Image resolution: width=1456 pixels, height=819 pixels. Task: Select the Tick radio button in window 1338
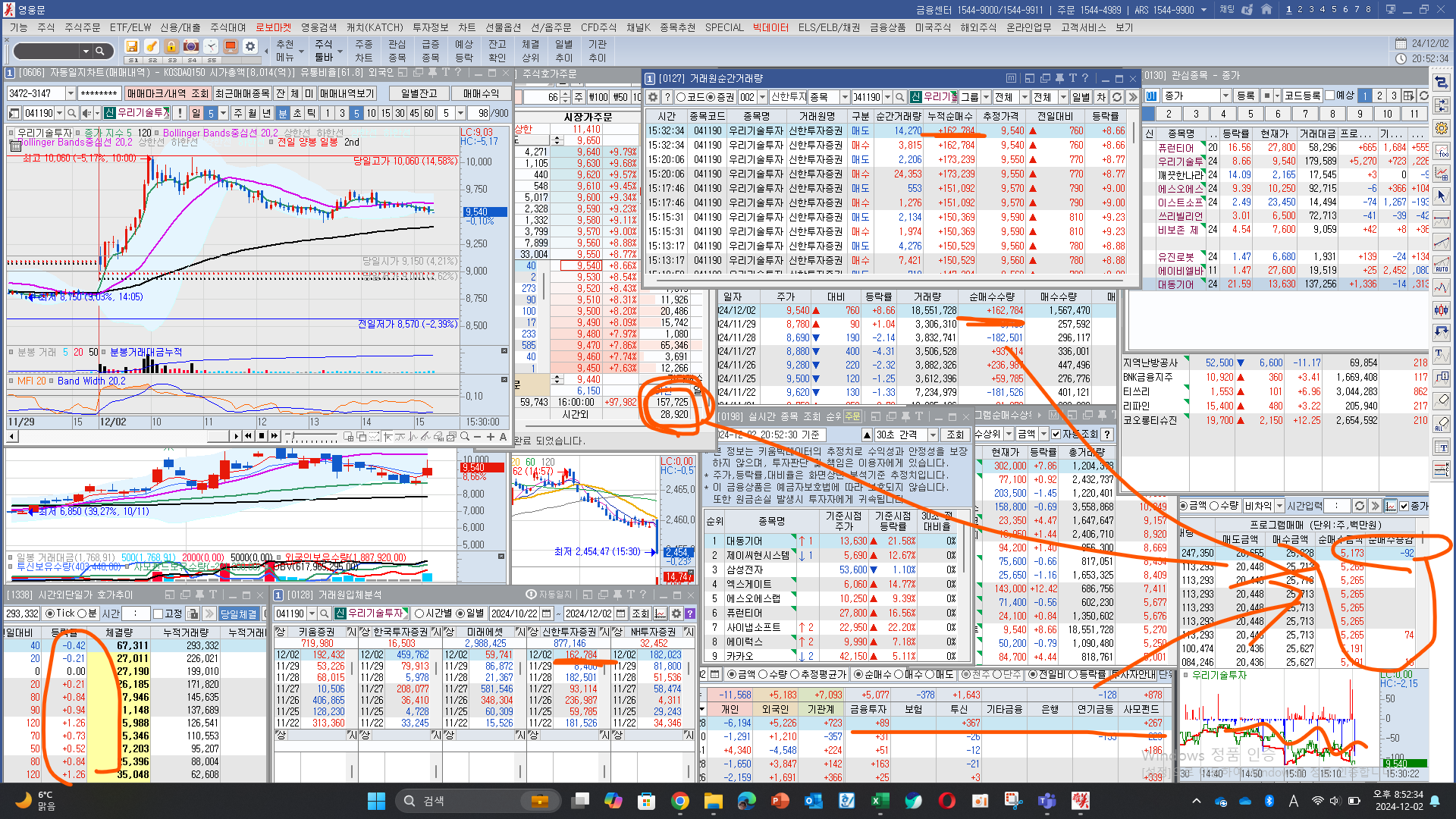50,613
